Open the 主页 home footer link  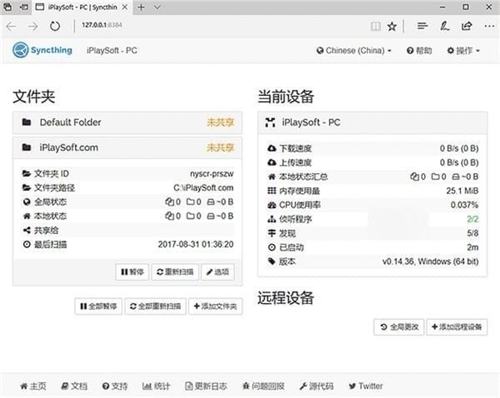33,386
